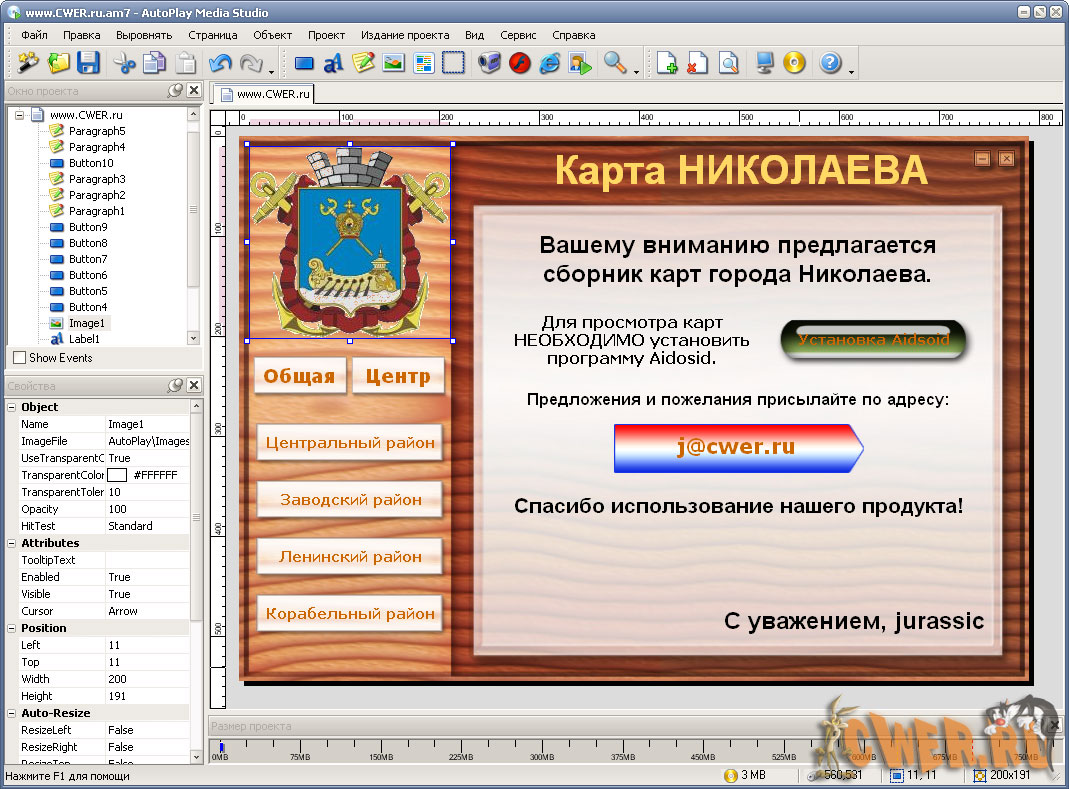Click the Undo arrow in toolbar

219,63
